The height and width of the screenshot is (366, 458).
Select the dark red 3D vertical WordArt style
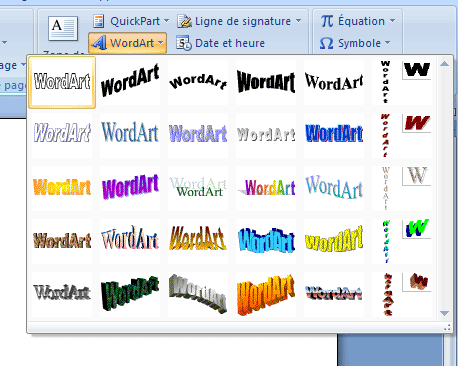pyautogui.click(x=402, y=294)
